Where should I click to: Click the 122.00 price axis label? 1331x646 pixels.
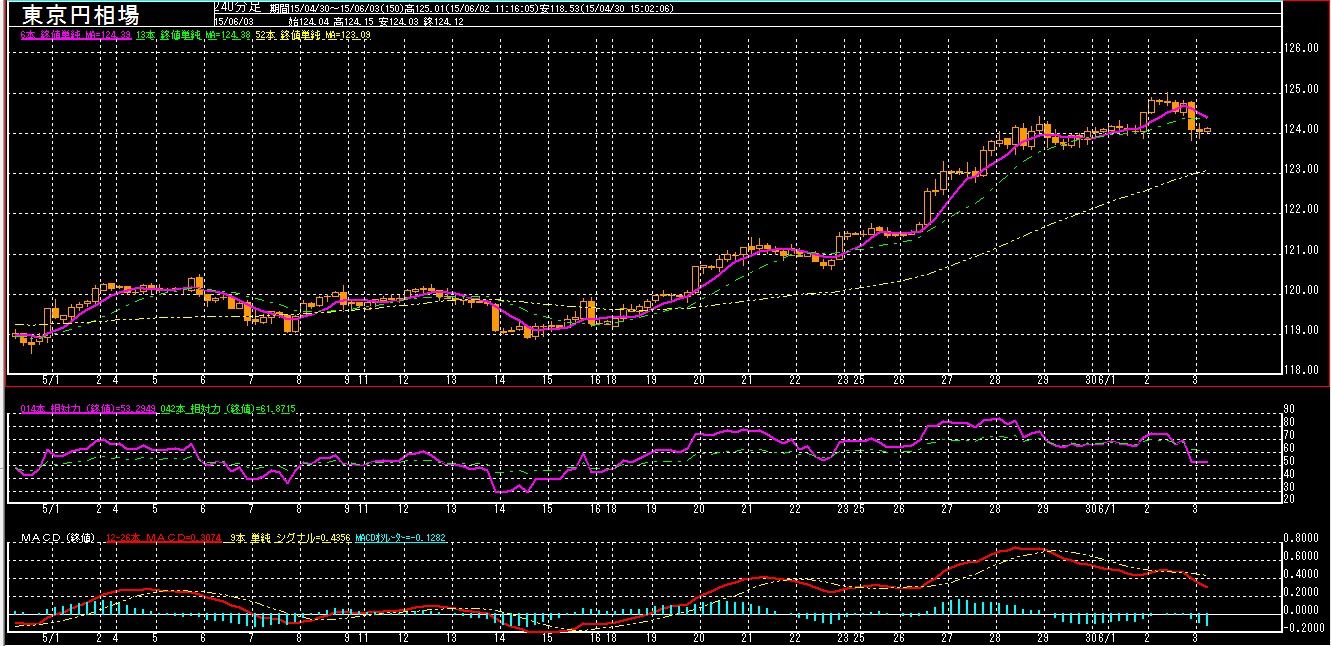[x=1303, y=209]
